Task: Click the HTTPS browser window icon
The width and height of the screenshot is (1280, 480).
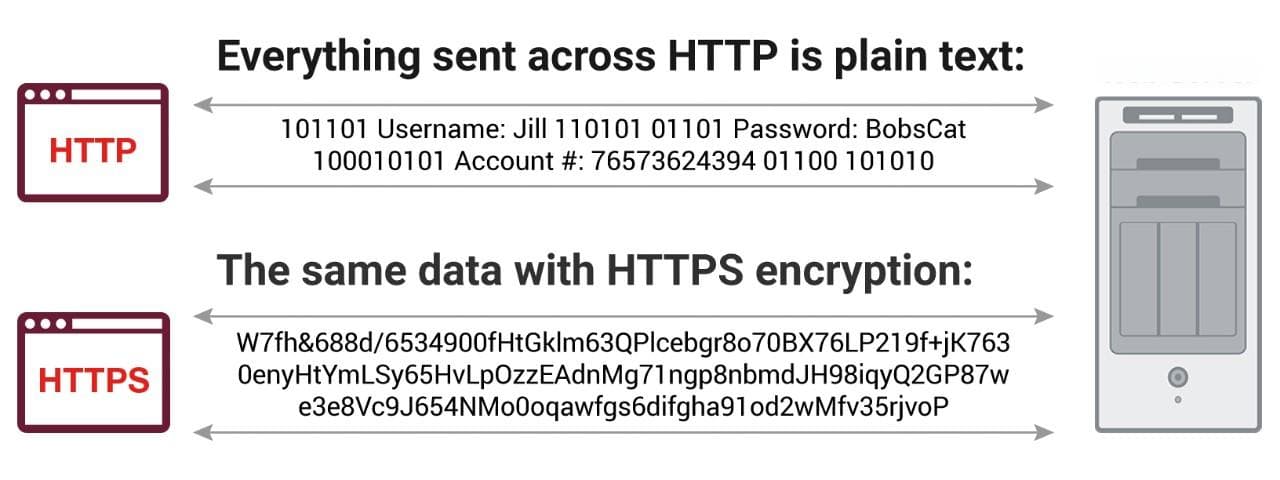Action: 93,372
